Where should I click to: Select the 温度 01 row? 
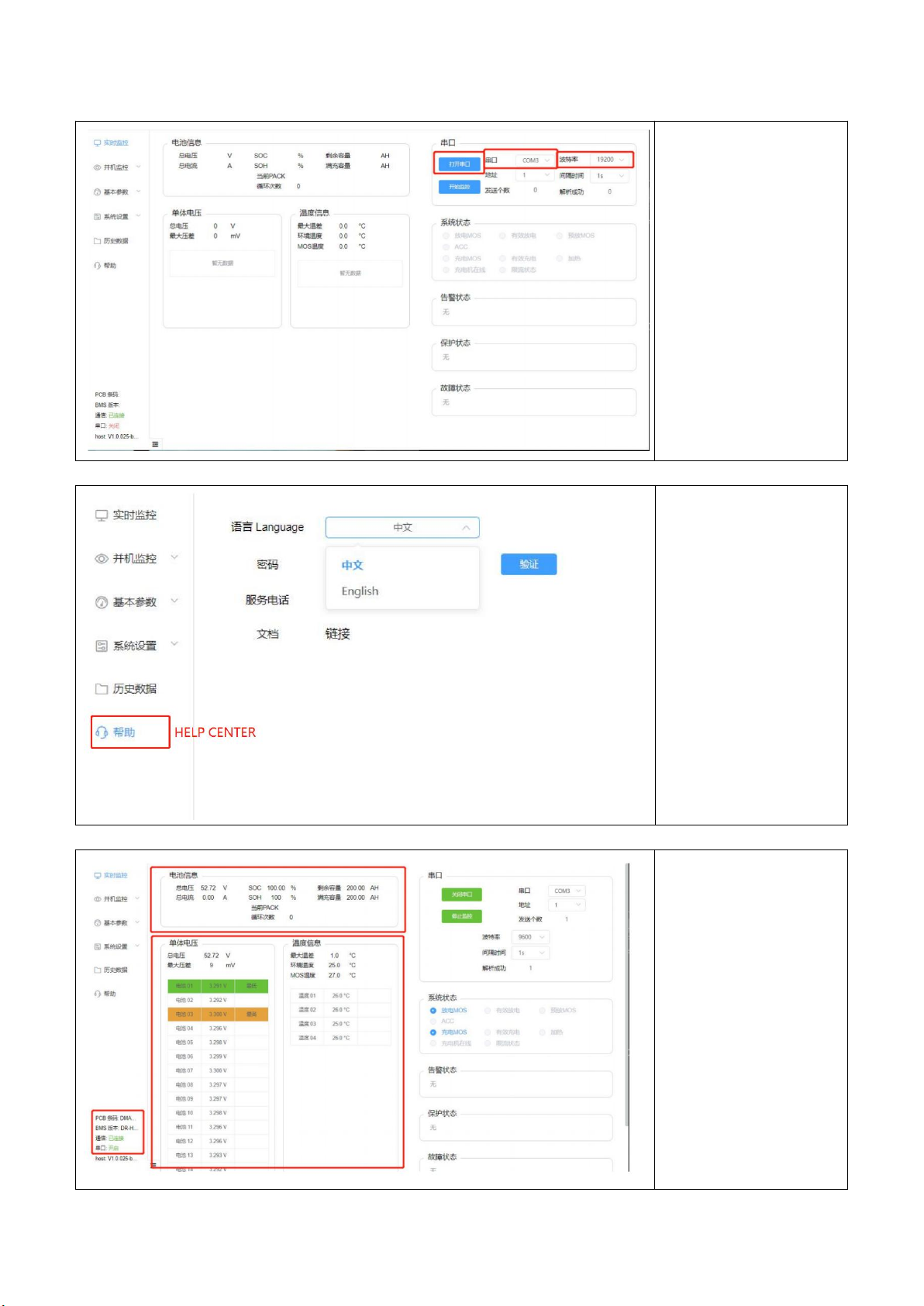tap(340, 996)
